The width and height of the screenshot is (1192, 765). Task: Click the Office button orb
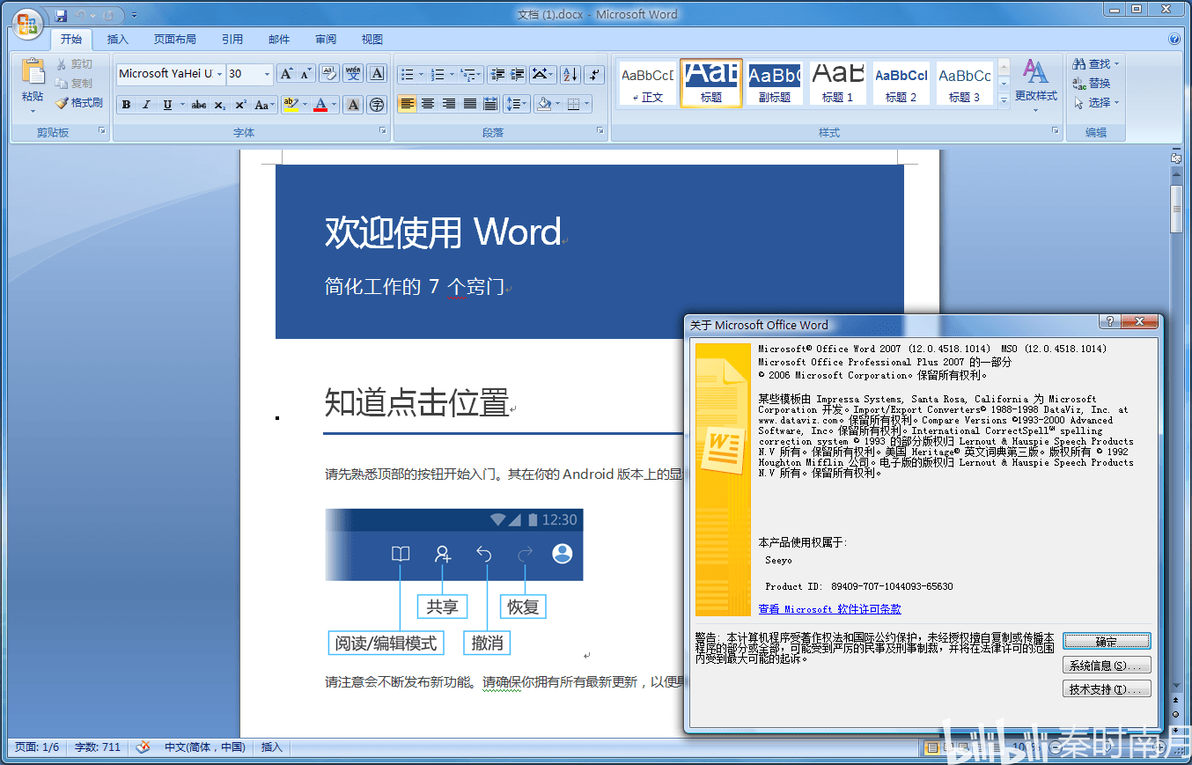tap(26, 24)
